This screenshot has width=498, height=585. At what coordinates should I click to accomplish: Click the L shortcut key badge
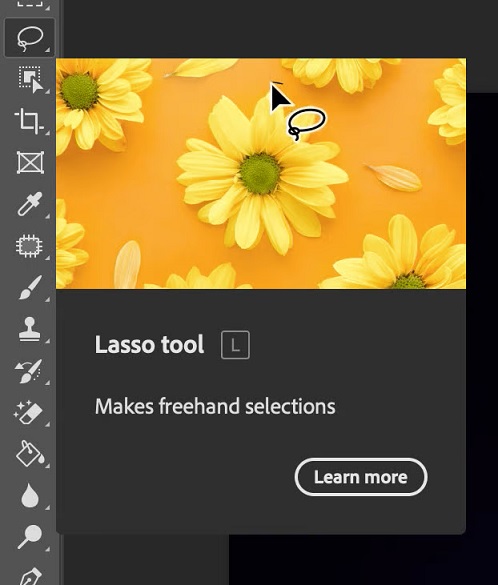235,345
